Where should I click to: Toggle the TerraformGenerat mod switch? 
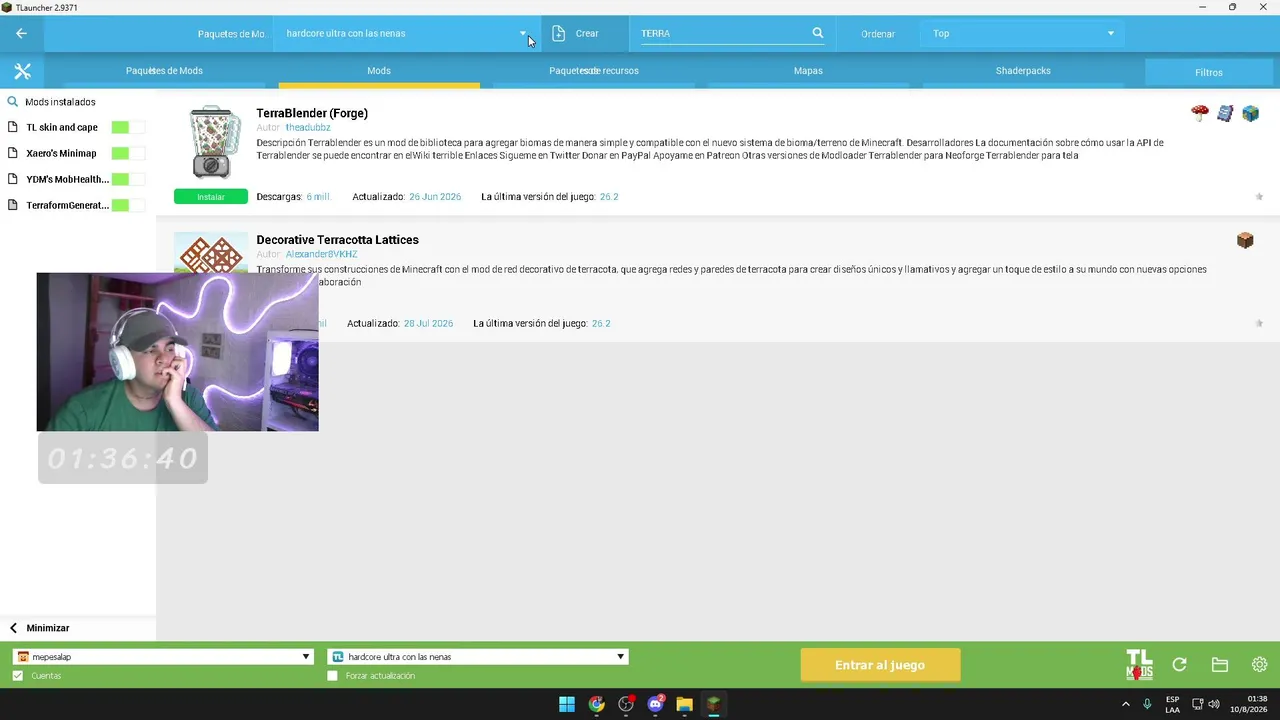tap(128, 205)
